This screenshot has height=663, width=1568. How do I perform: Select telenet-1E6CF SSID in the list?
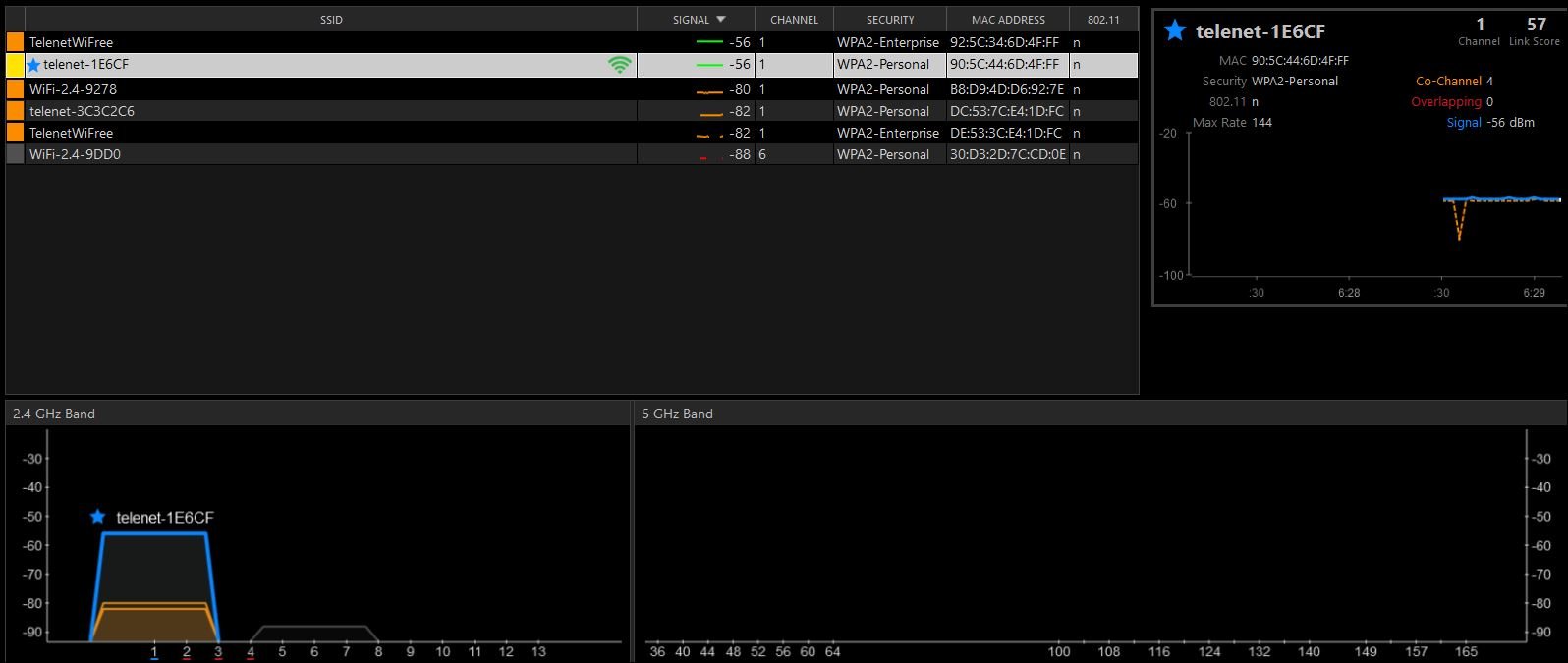click(x=85, y=65)
